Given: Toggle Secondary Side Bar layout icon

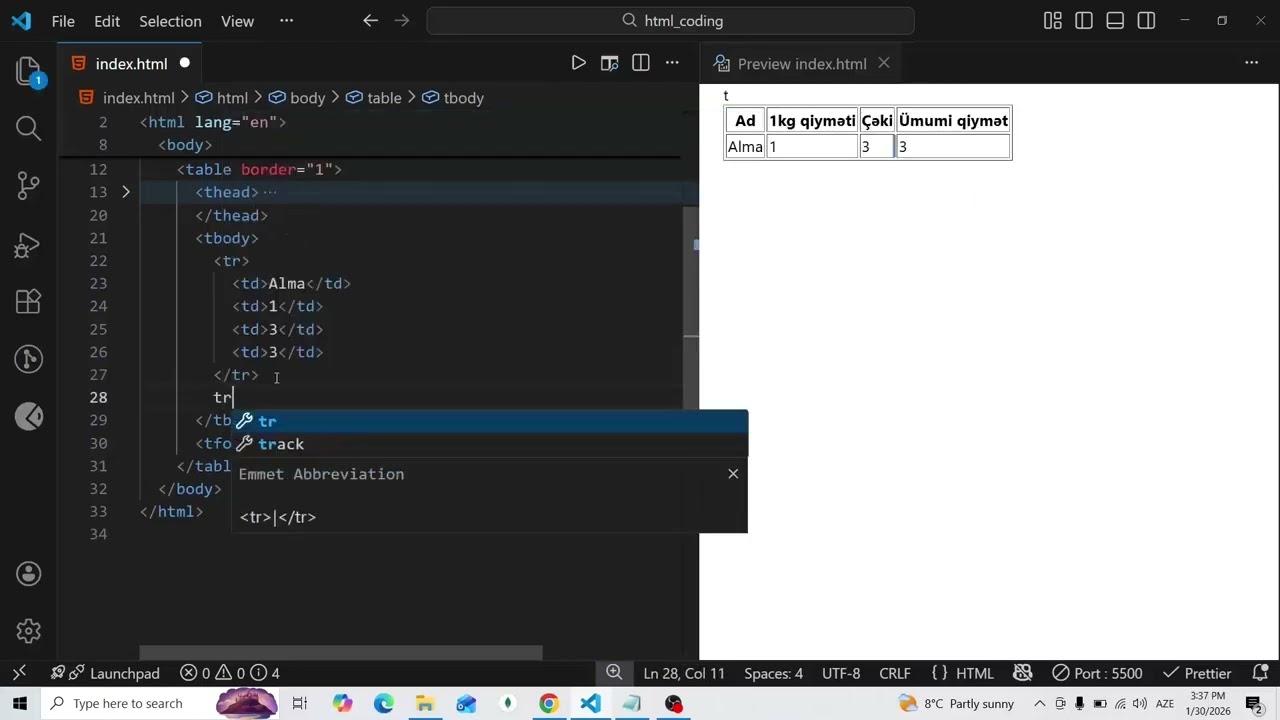Looking at the screenshot, I should (x=1147, y=20).
